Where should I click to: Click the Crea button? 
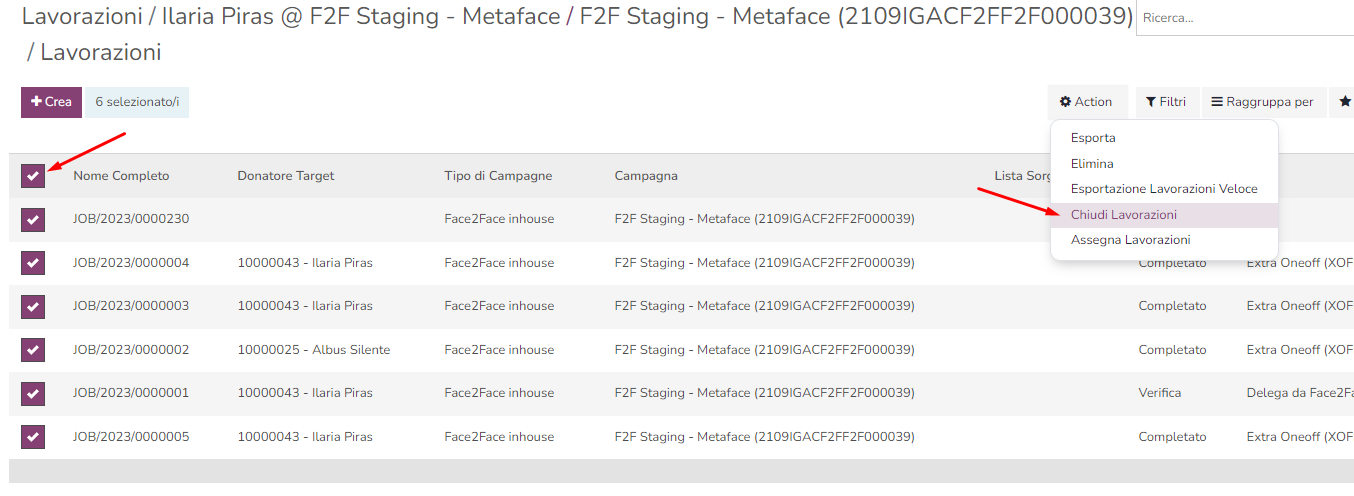coord(51,102)
